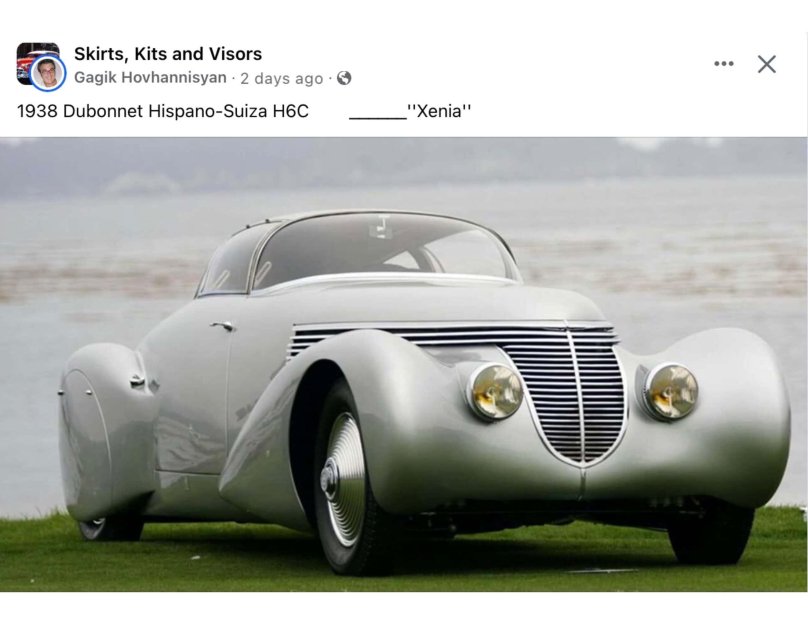Screen dimensions: 808x624
Task: Click the globe public-audience icon
Action: tap(344, 78)
